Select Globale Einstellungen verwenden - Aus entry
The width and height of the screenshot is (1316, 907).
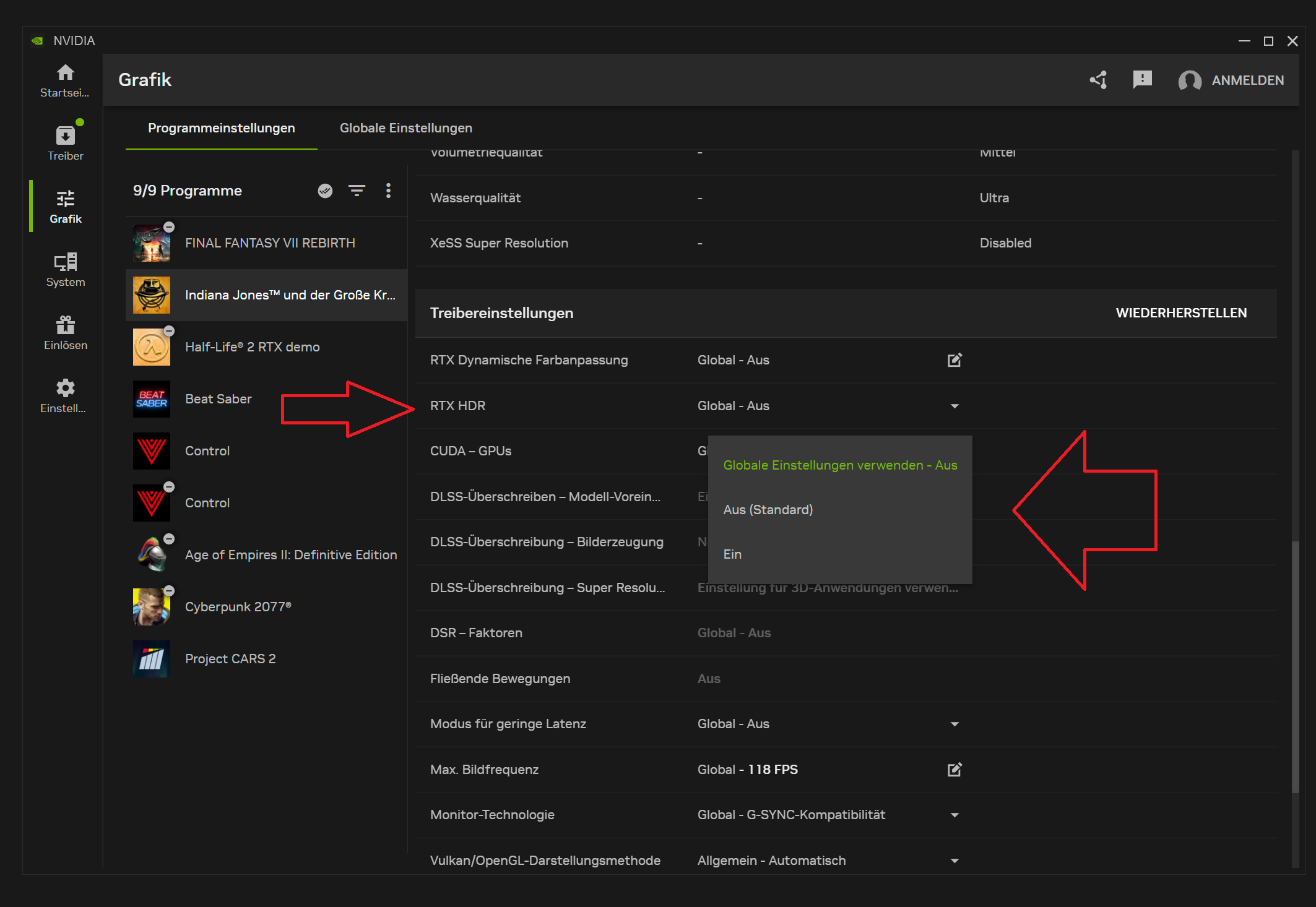pyautogui.click(x=839, y=465)
